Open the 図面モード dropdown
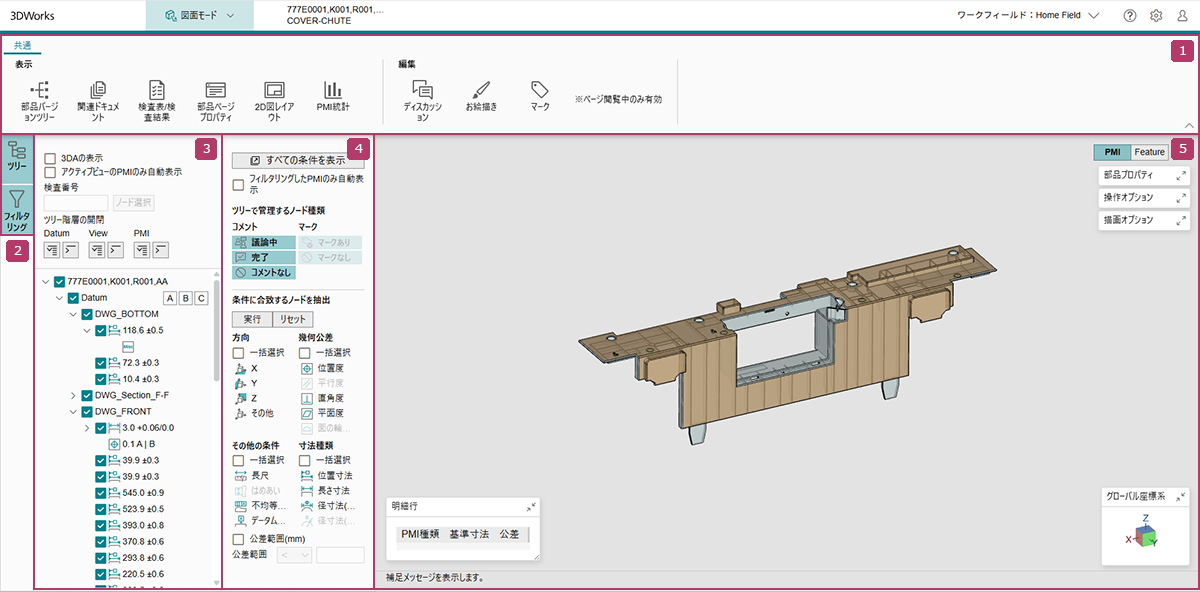 pos(199,16)
